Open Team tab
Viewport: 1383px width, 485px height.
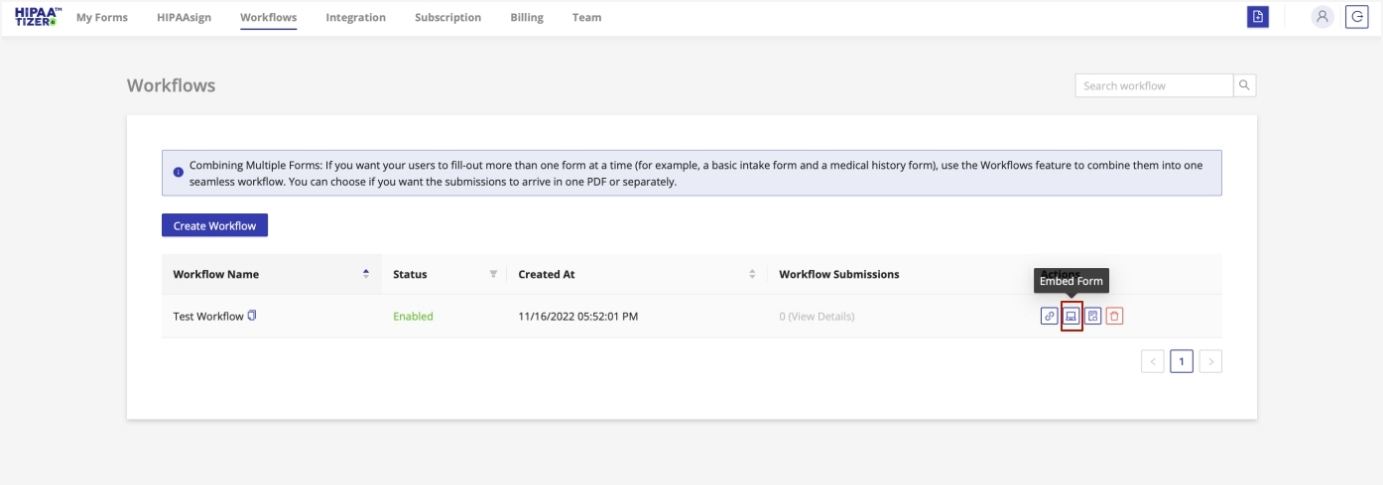(587, 17)
